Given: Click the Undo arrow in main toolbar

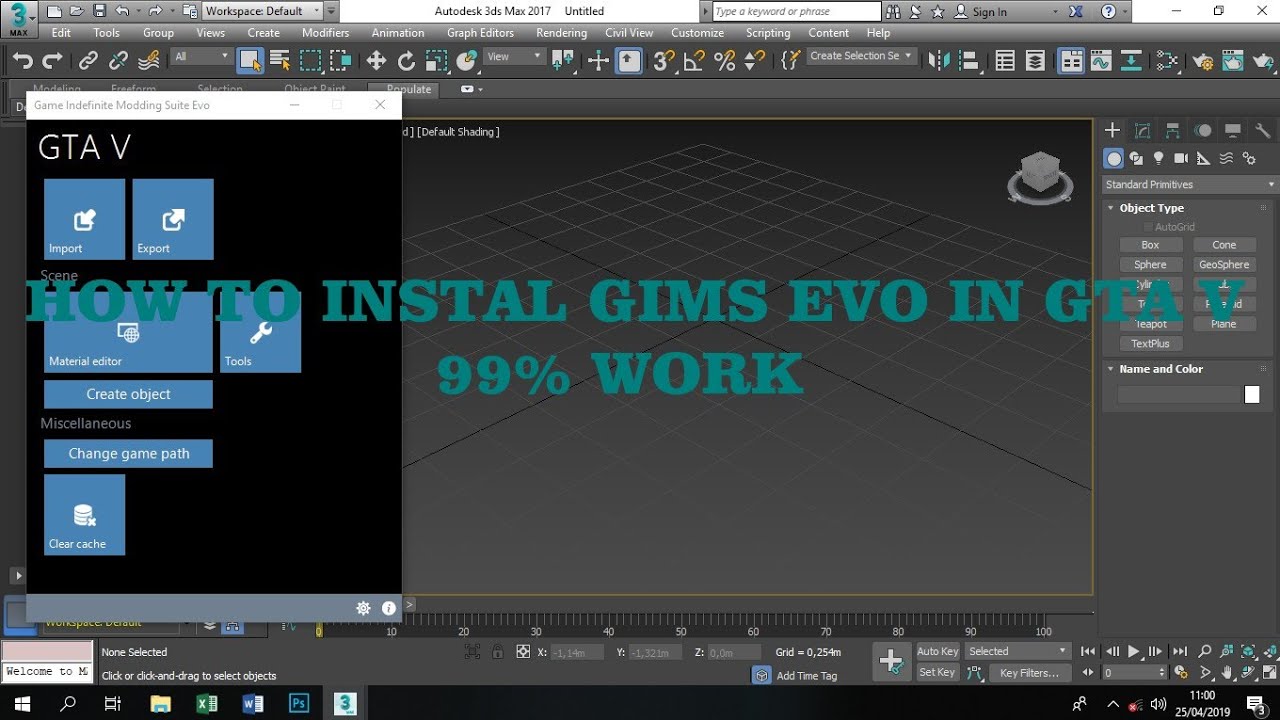Looking at the screenshot, I should coord(22,61).
